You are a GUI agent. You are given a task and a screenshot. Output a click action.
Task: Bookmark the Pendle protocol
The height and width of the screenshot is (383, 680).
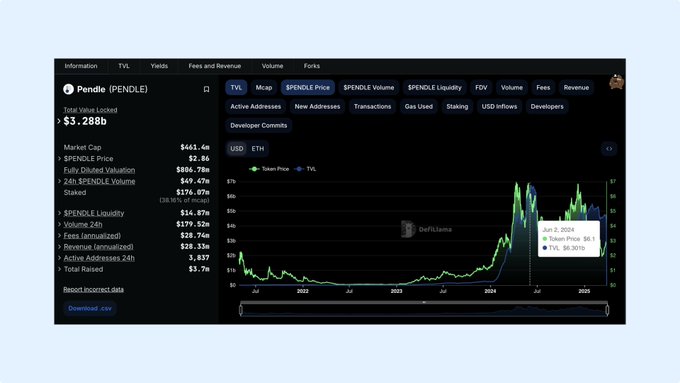point(206,89)
